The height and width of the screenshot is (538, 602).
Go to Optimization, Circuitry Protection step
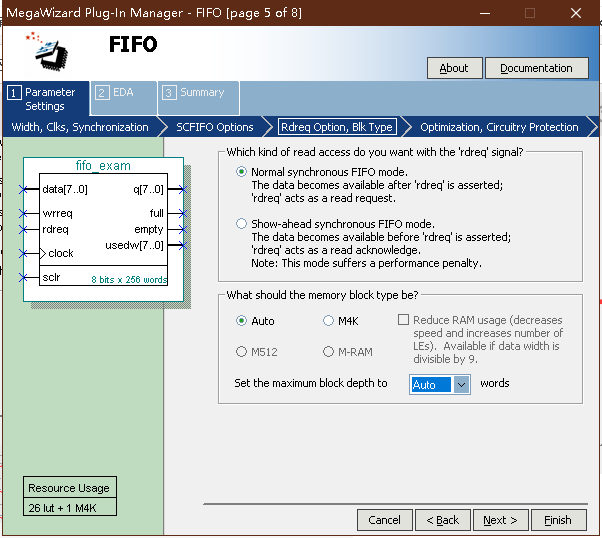coord(499,127)
